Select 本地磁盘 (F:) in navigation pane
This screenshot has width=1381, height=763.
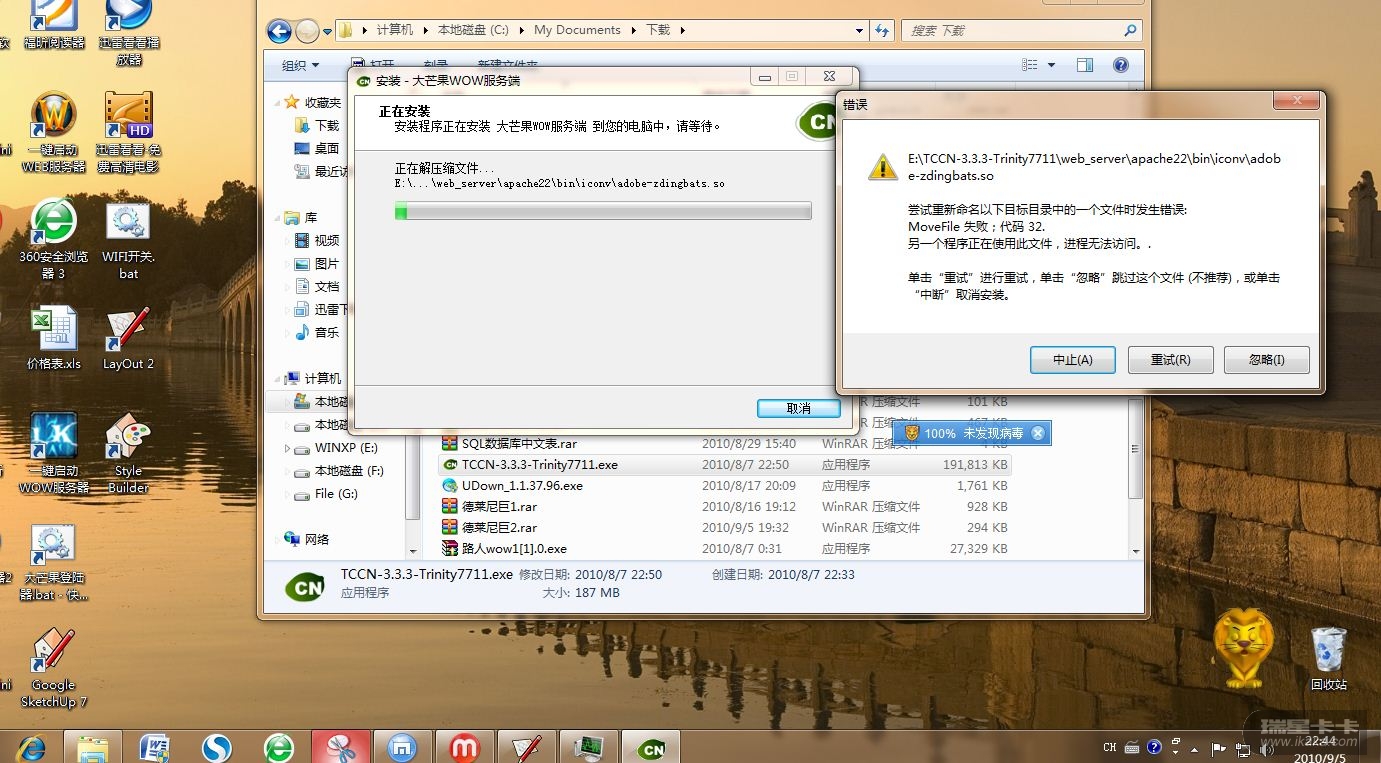point(339,471)
